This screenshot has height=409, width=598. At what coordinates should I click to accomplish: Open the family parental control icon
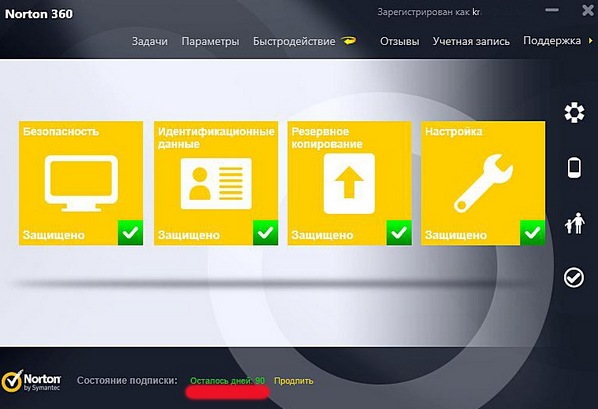[574, 223]
